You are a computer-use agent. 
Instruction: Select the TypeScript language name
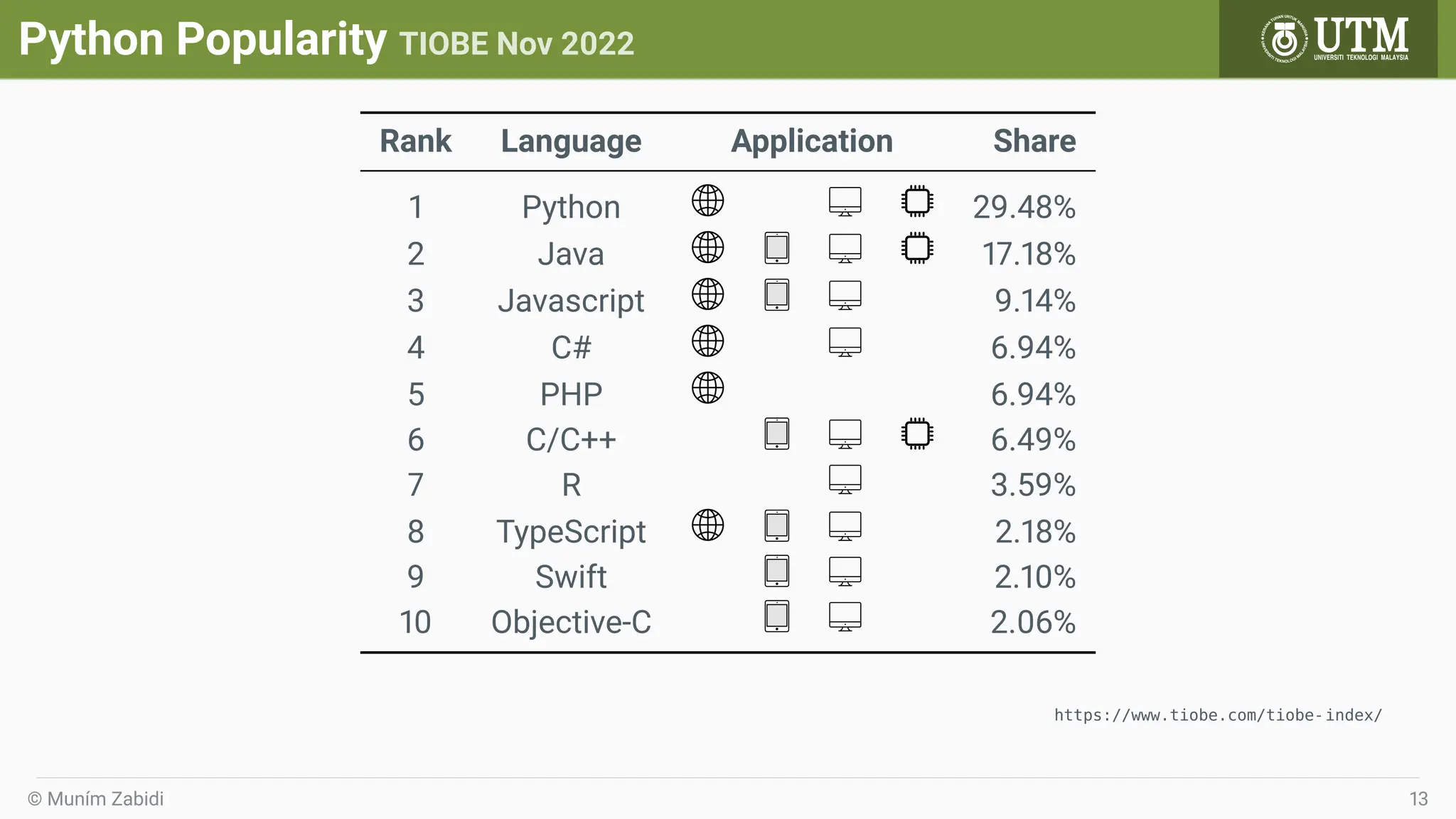(572, 532)
